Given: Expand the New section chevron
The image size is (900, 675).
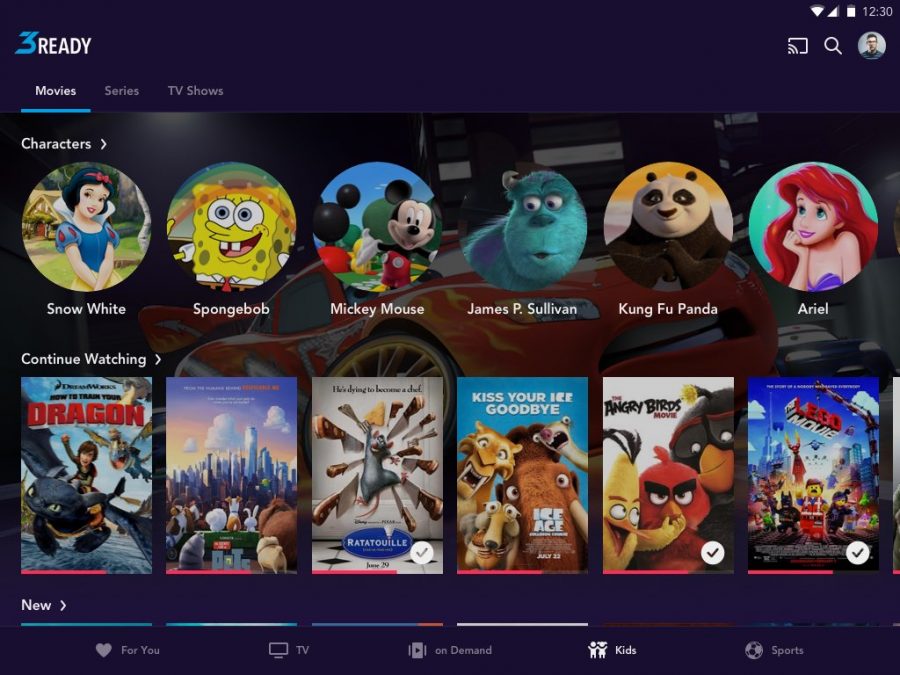Looking at the screenshot, I should pyautogui.click(x=63, y=606).
